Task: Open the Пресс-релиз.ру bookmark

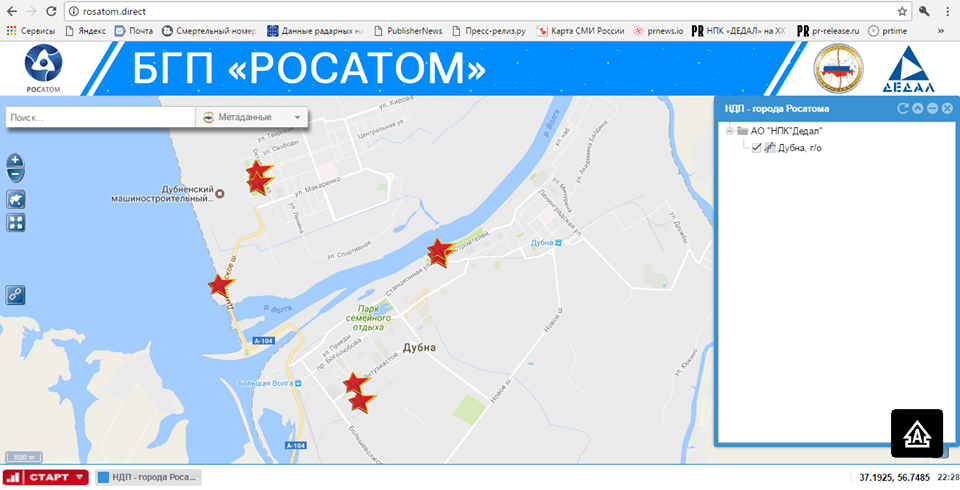Action: 489,31
